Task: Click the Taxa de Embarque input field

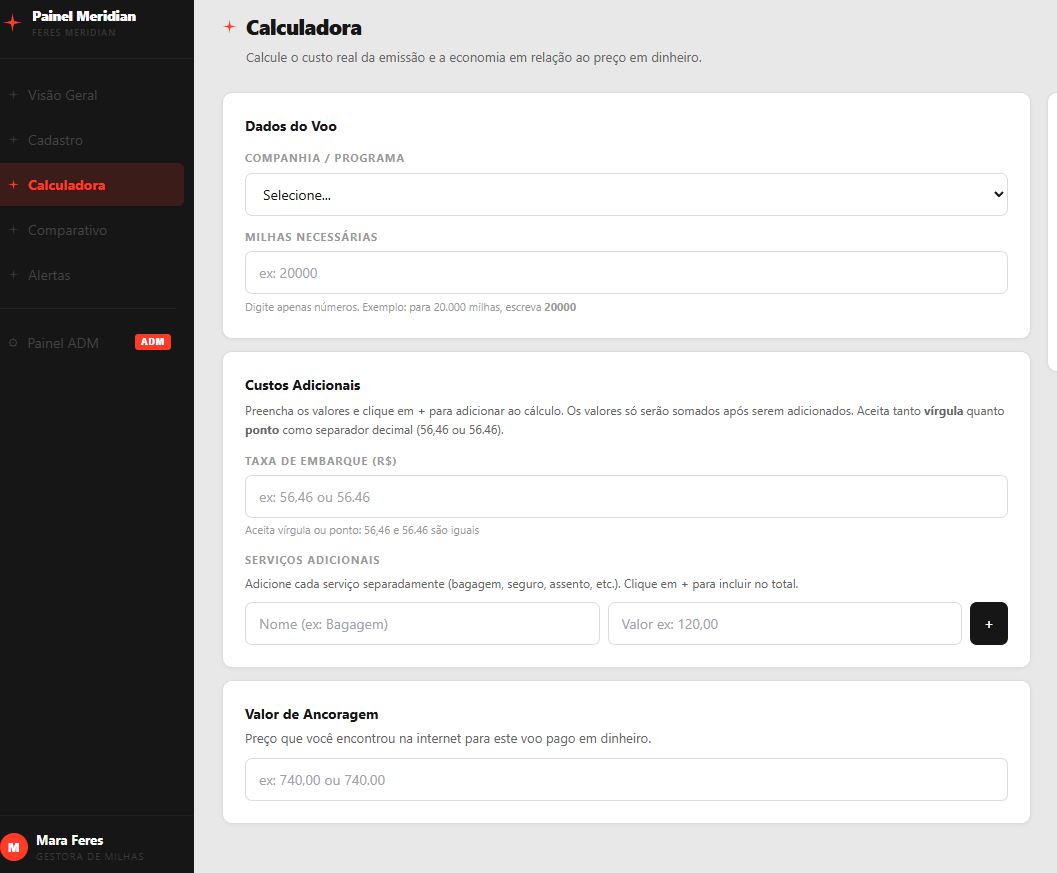Action: click(626, 497)
